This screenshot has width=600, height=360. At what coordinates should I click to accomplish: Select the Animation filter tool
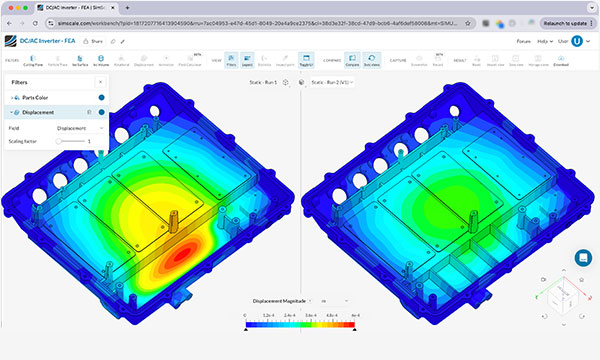166,60
